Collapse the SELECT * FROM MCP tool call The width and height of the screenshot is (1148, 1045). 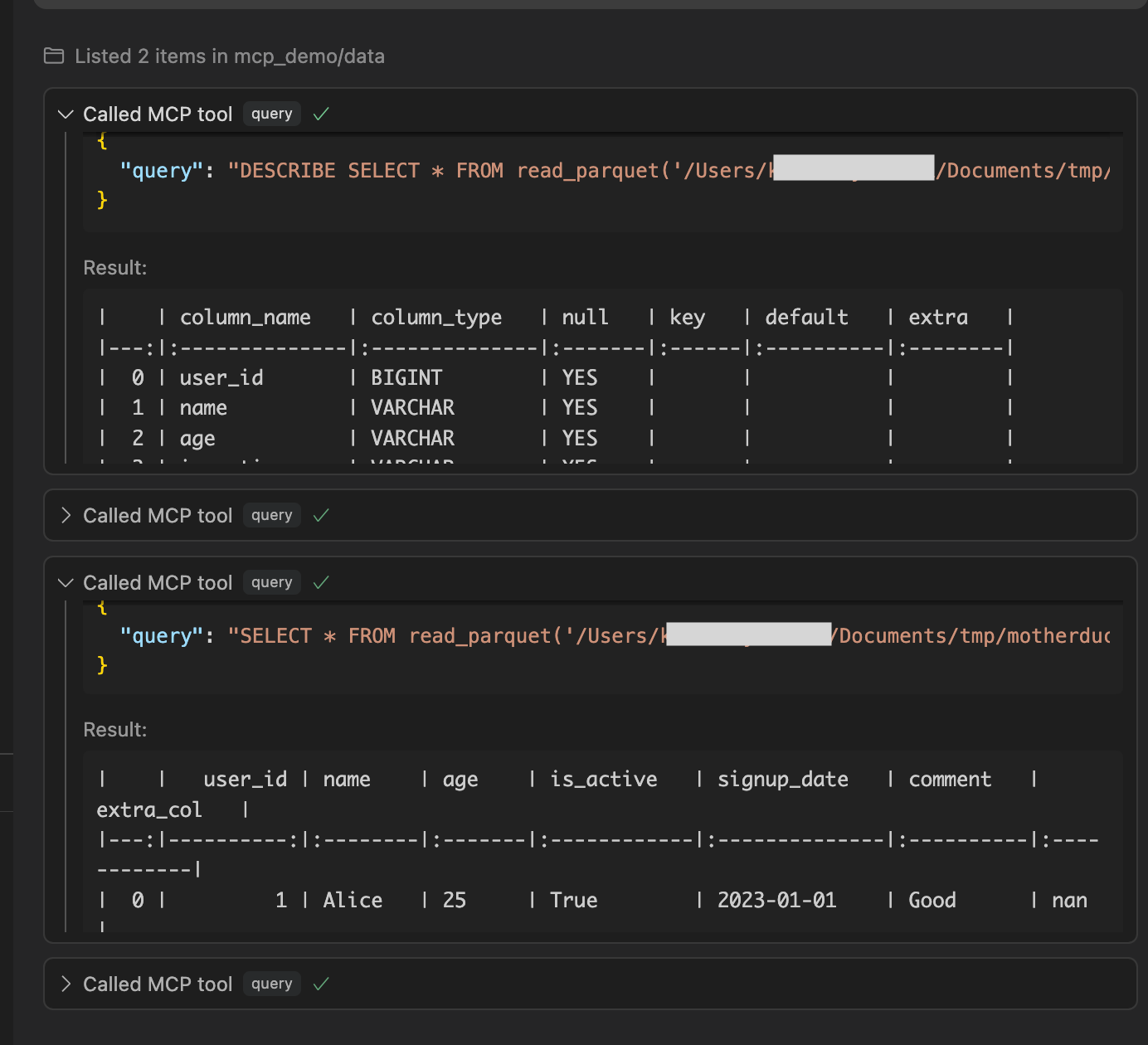point(66,583)
